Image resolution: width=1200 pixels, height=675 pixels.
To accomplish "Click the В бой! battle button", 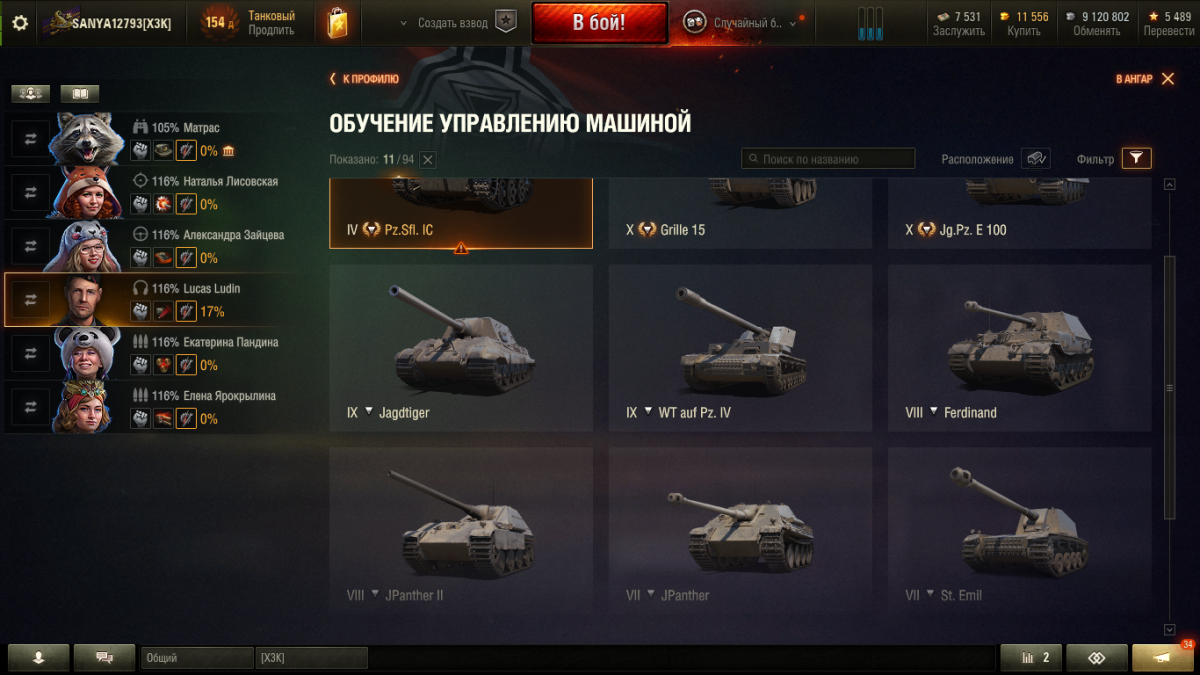I will click(599, 23).
